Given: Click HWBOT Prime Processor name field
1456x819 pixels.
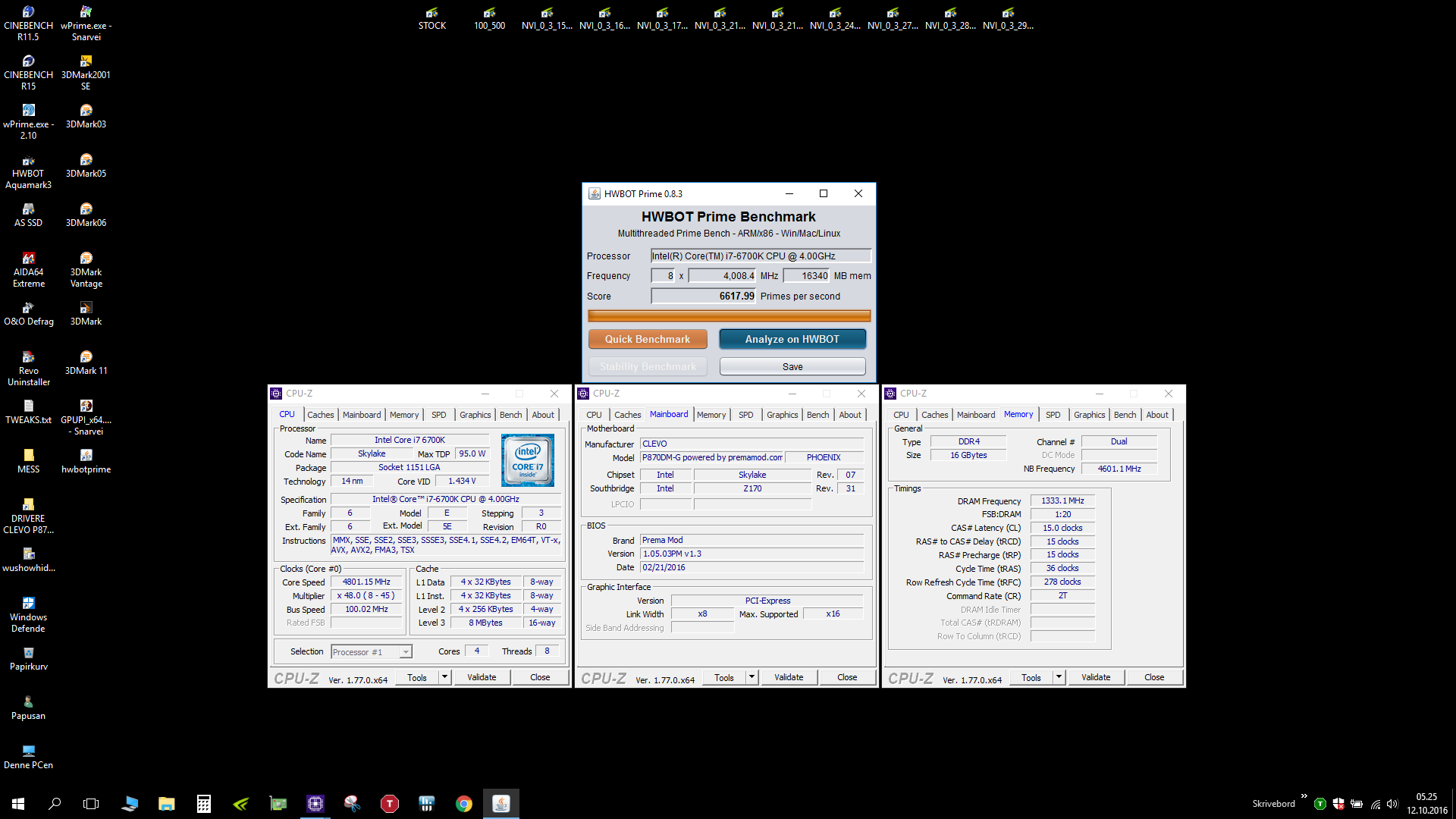Looking at the screenshot, I should 761,256.
